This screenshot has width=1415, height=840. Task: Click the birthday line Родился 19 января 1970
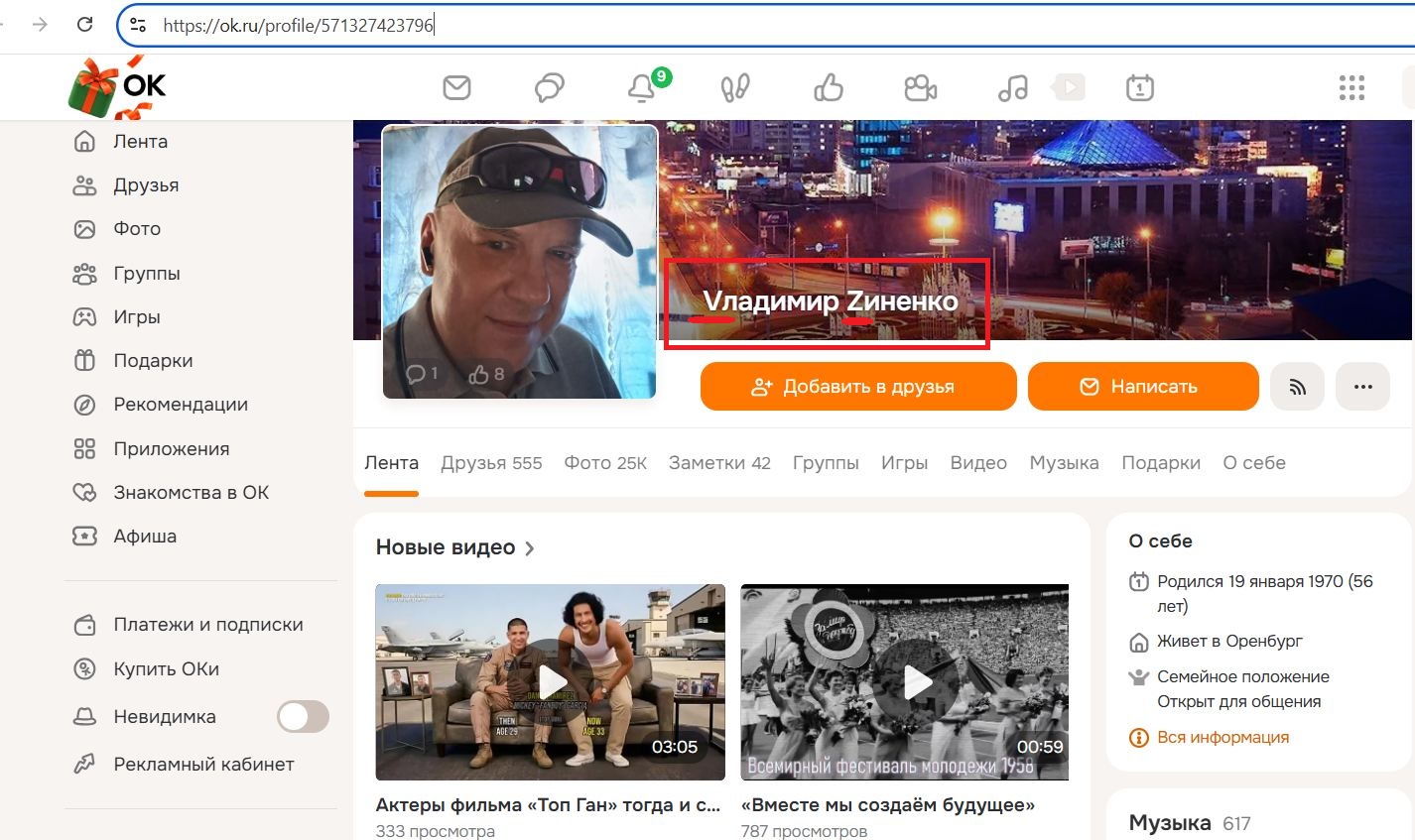point(1264,593)
